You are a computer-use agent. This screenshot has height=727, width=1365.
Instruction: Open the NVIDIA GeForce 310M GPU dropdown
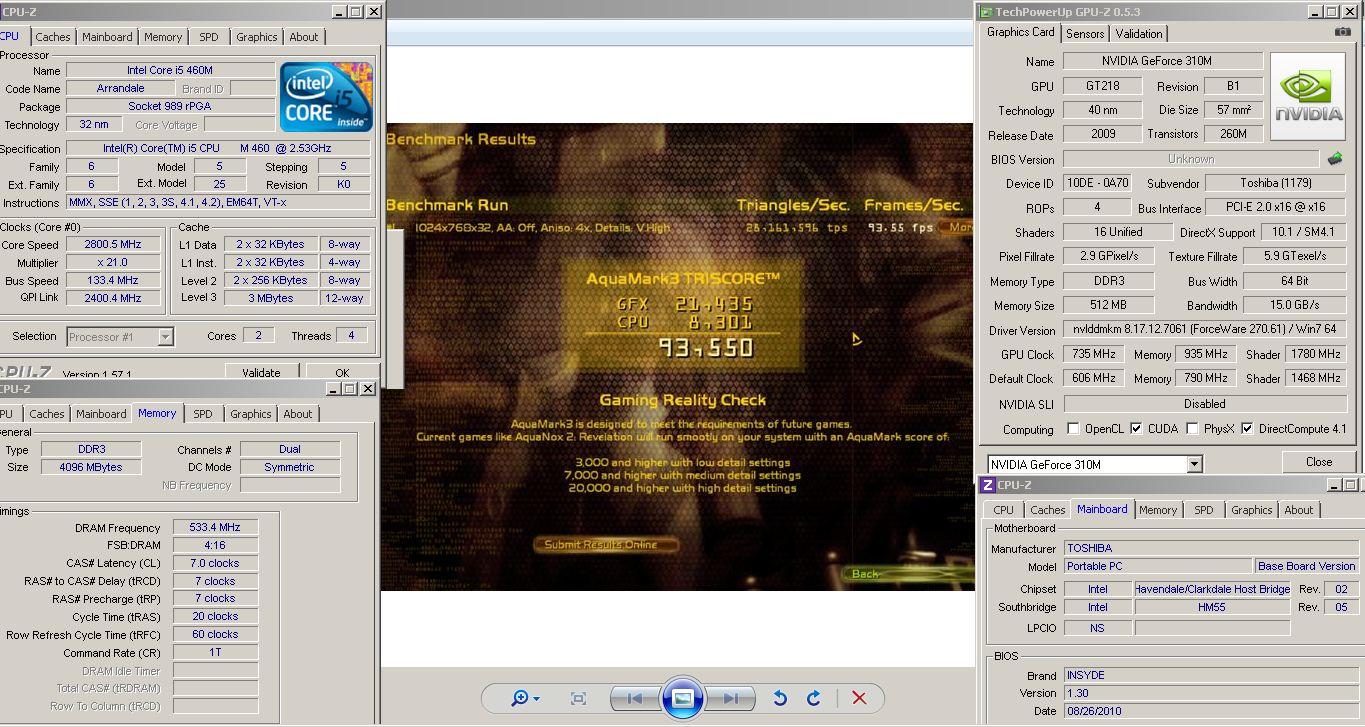pos(1194,464)
